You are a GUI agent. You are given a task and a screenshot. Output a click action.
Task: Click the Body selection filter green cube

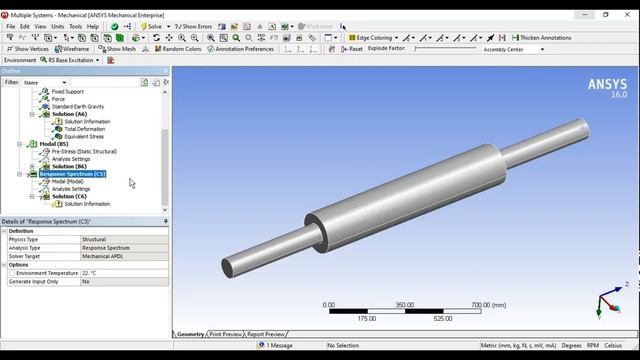tap(120, 38)
